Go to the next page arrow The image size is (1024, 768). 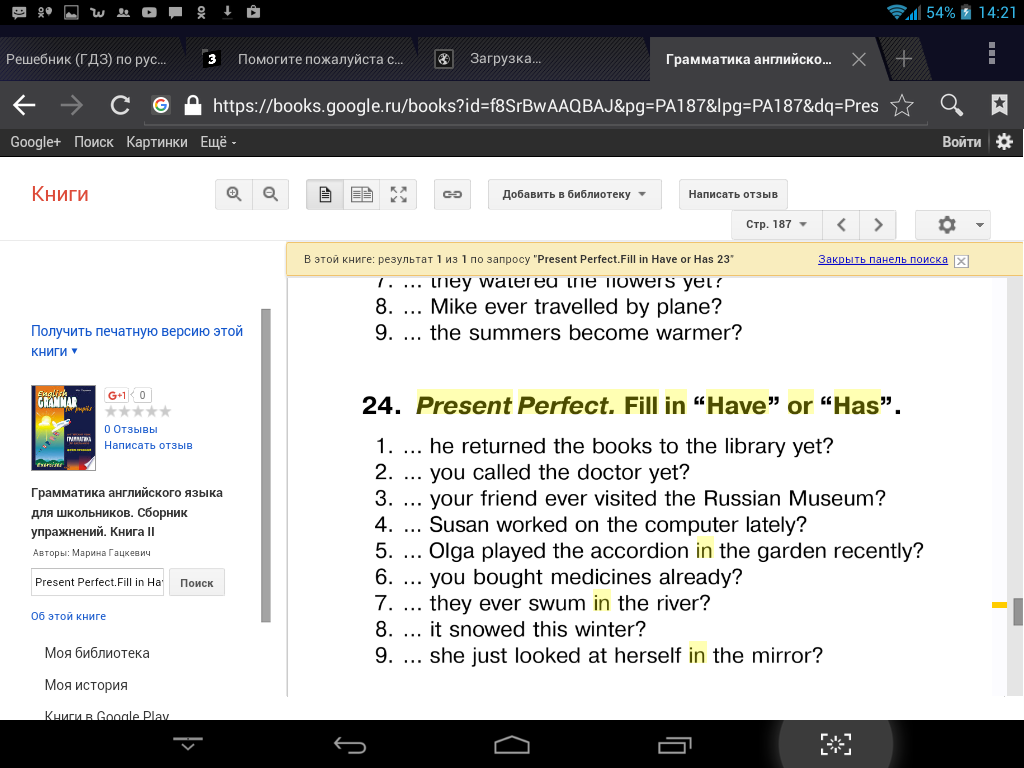878,225
